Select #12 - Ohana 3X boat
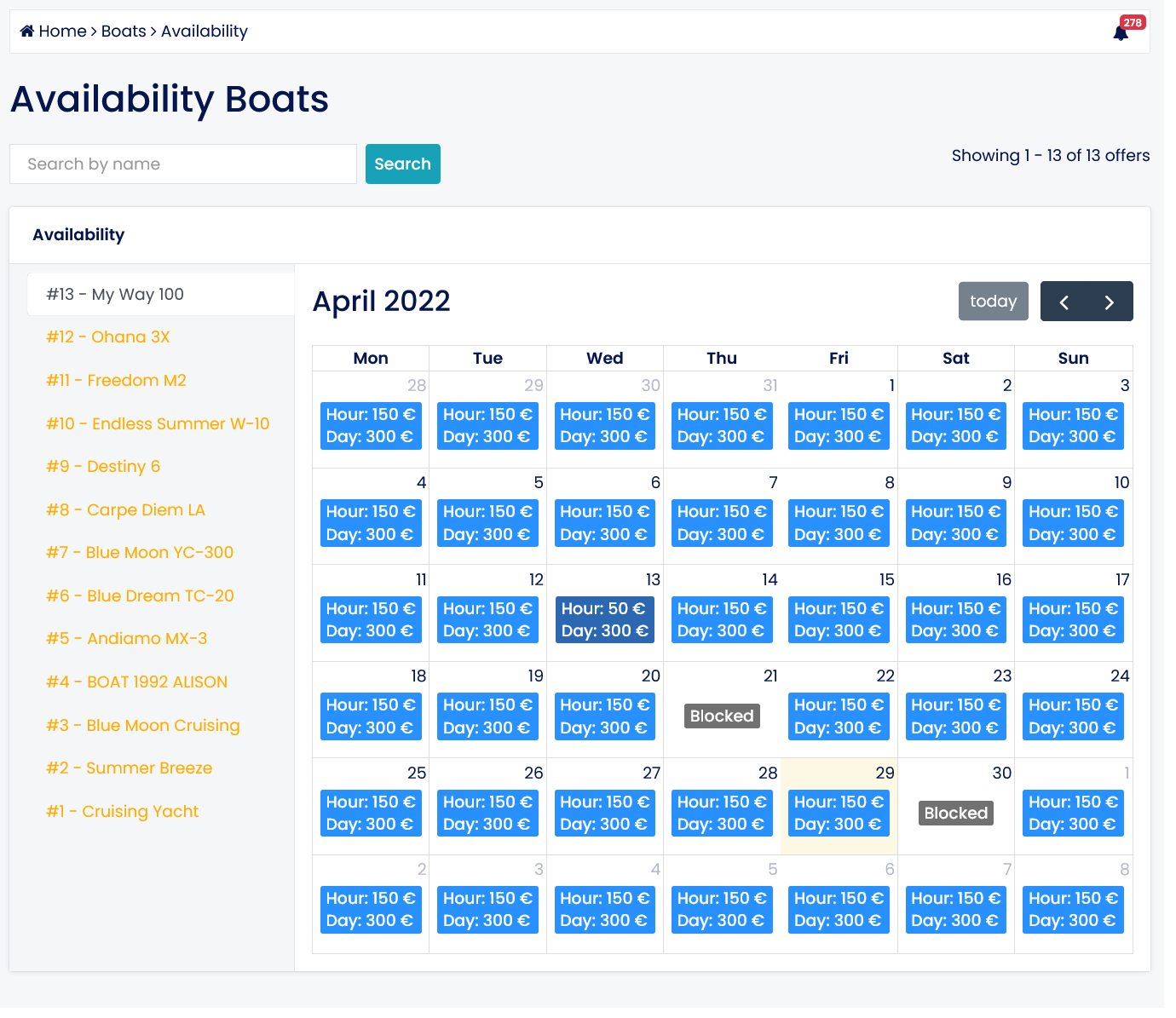Screen dimensions: 1176x1018 pos(108,337)
